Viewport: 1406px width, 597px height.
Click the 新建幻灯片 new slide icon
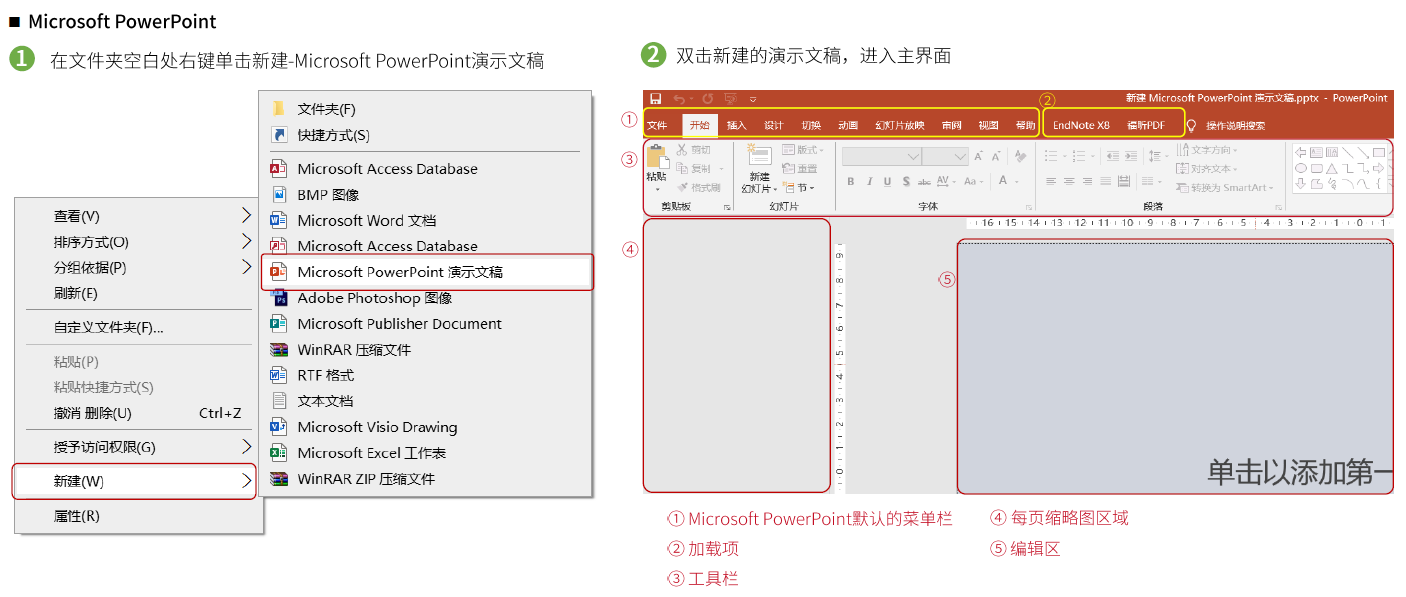[760, 155]
